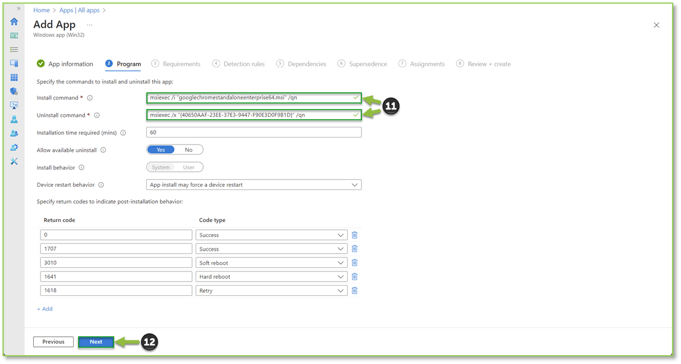
Task: Focus the Uninstall command field
Action: click(254, 115)
